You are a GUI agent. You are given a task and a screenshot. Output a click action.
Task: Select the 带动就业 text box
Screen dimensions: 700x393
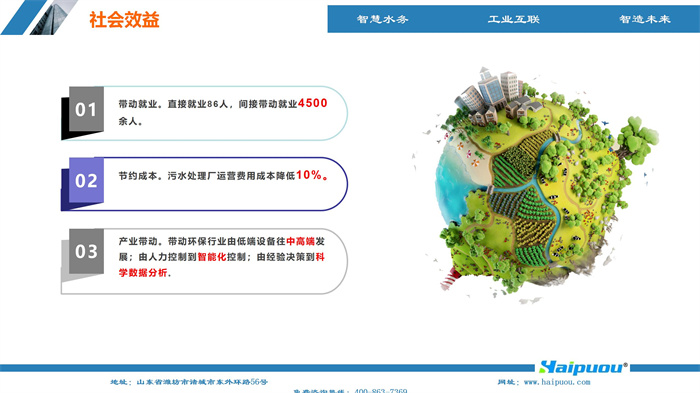223,112
